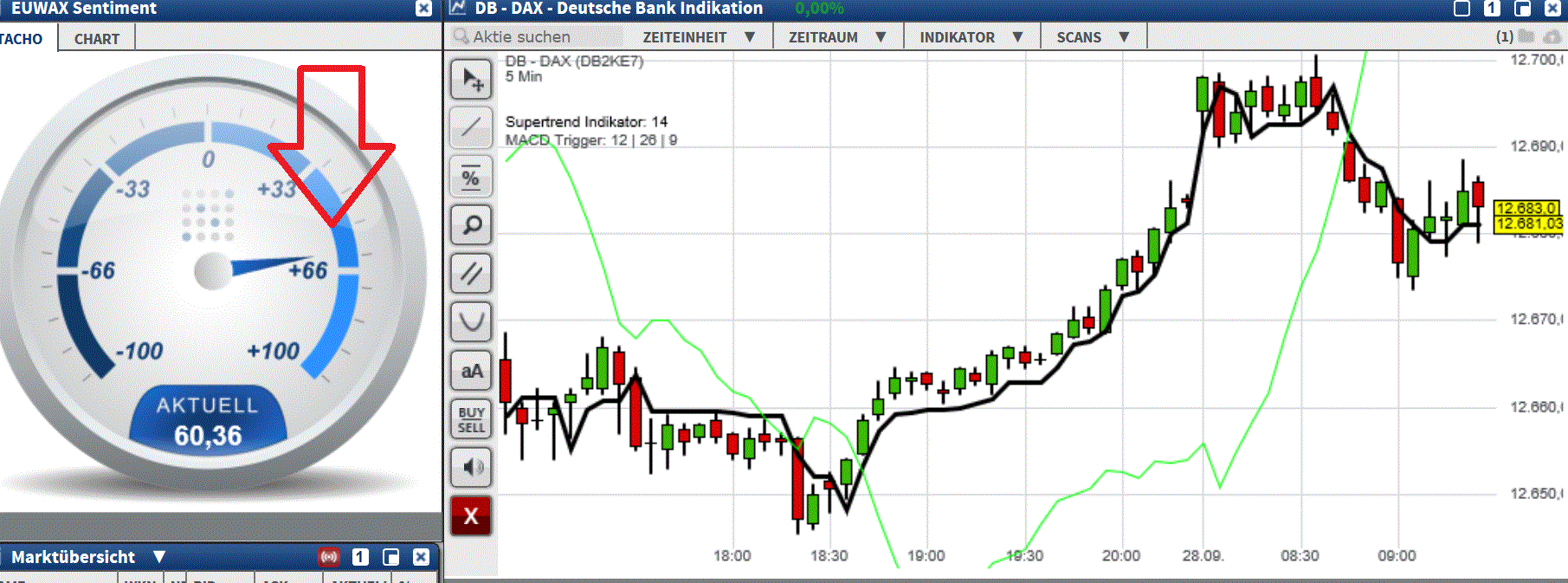Select the trend line drawing tool
This screenshot has width=1568, height=583.
[471, 128]
